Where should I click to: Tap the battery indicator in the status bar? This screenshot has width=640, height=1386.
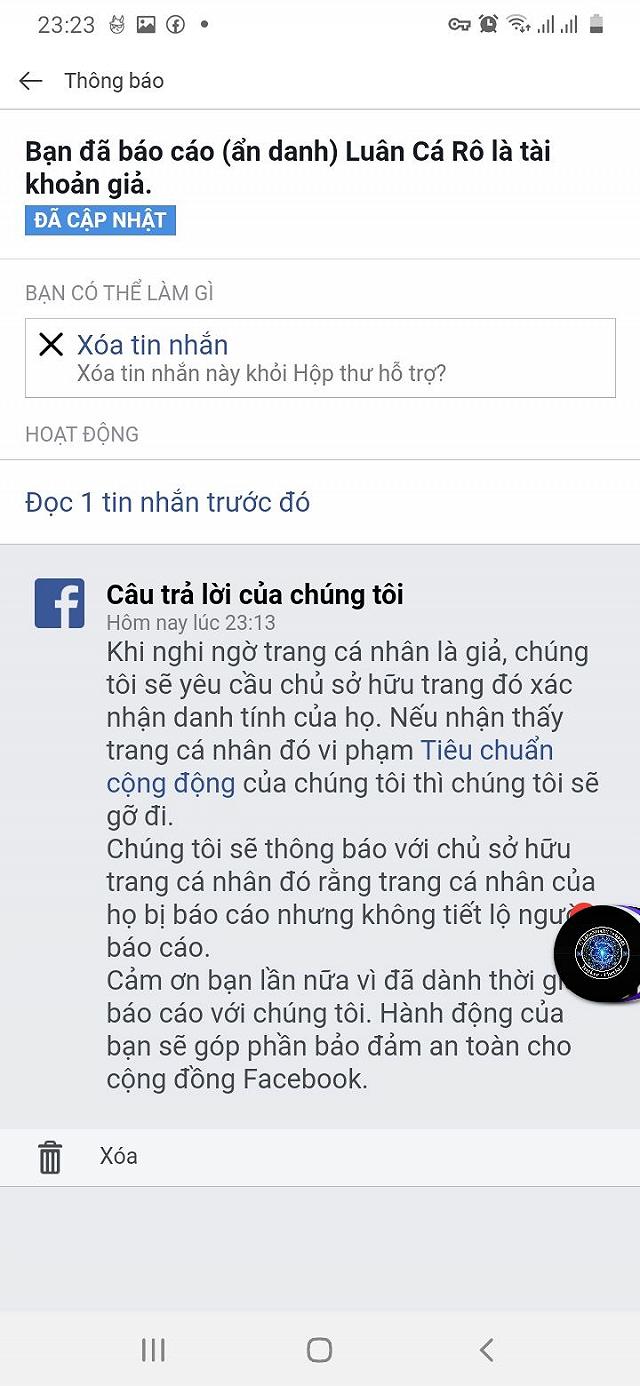pos(597,24)
